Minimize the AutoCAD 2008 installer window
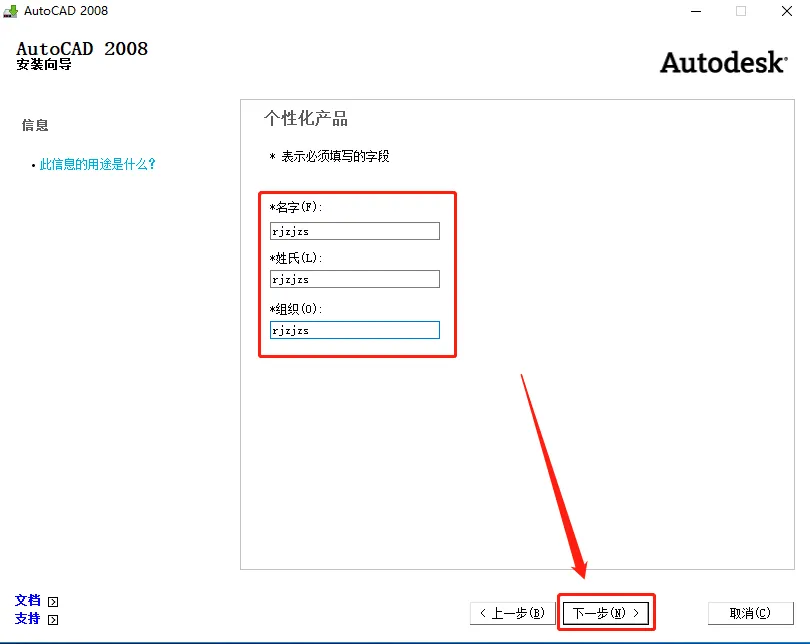Screen dimensions: 810x644 coord(696,11)
